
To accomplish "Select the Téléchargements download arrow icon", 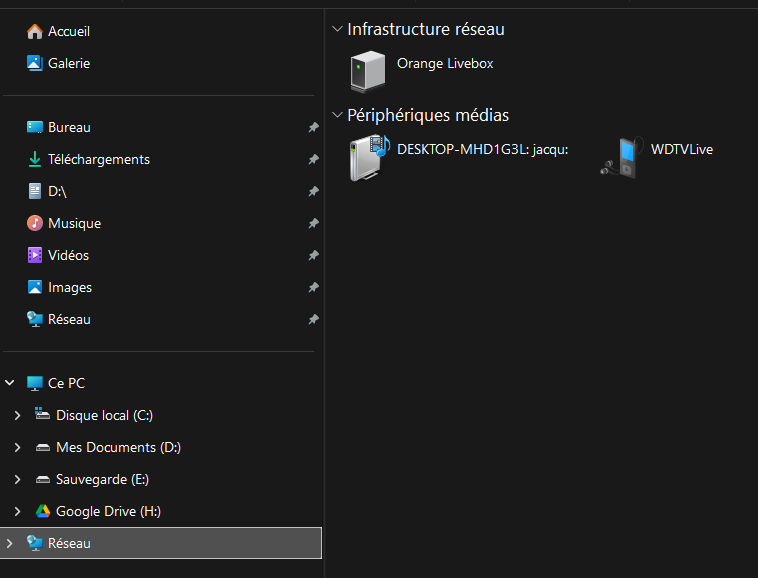I will click(34, 159).
